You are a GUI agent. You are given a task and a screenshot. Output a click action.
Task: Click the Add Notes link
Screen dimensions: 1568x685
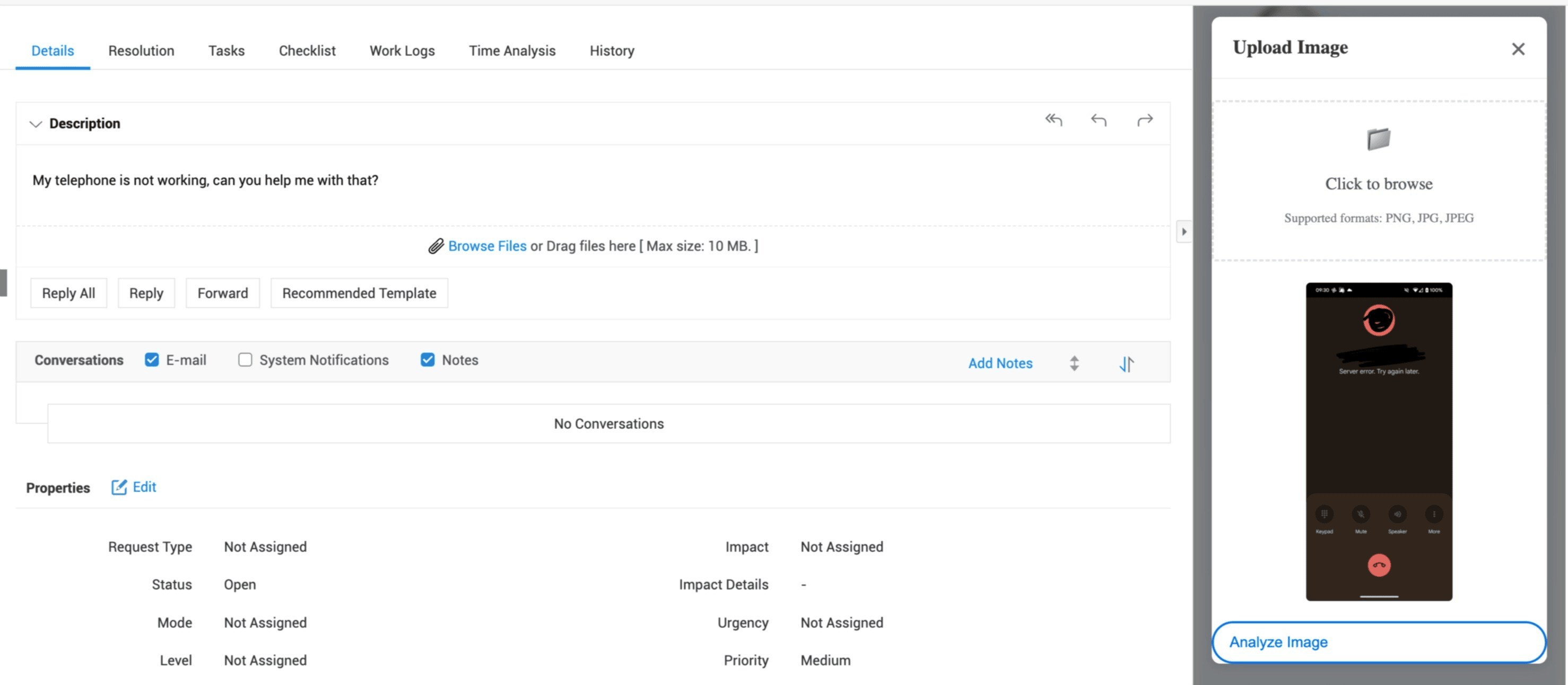pyautogui.click(x=1000, y=363)
